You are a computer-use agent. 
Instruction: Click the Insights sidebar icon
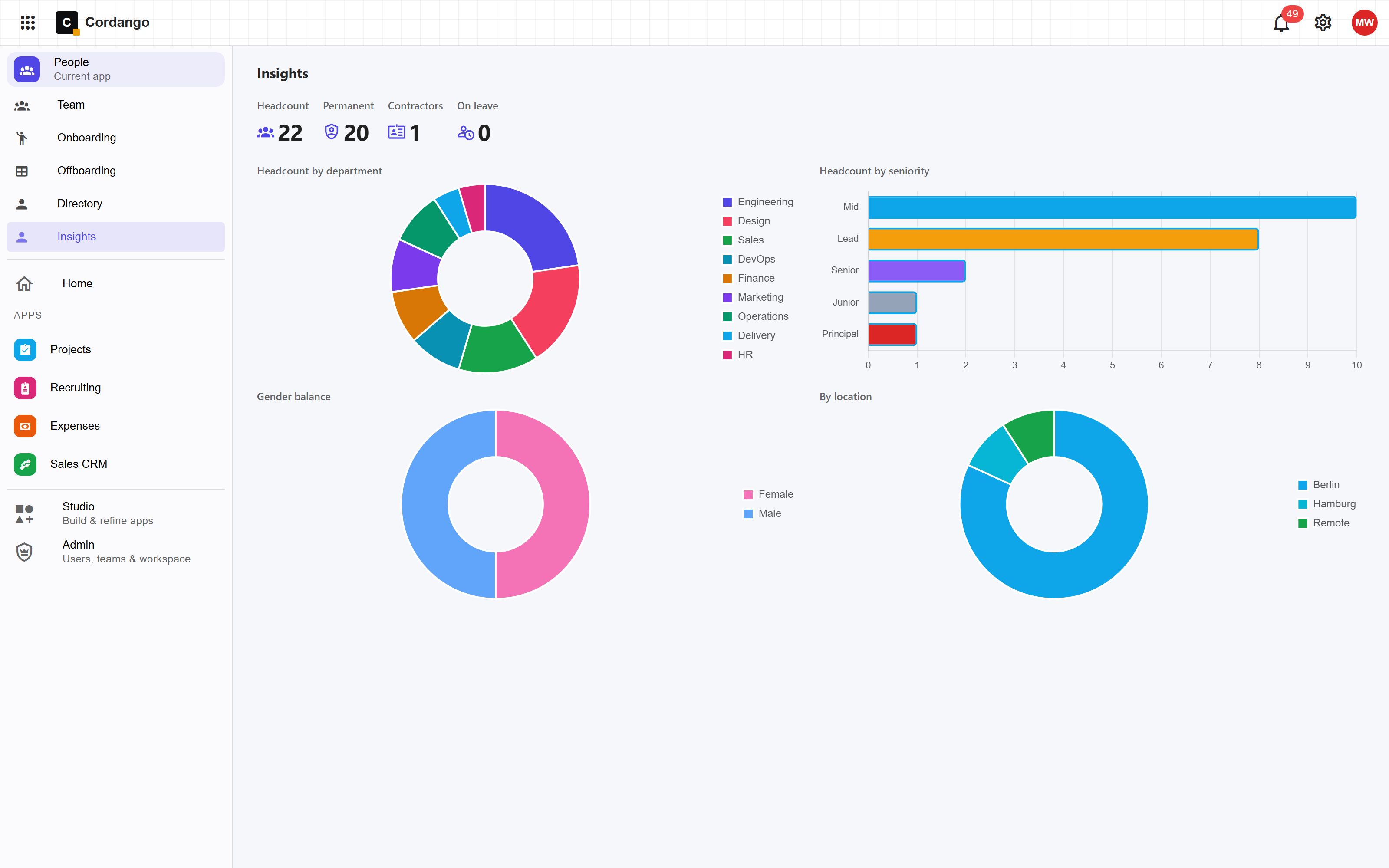(22, 237)
